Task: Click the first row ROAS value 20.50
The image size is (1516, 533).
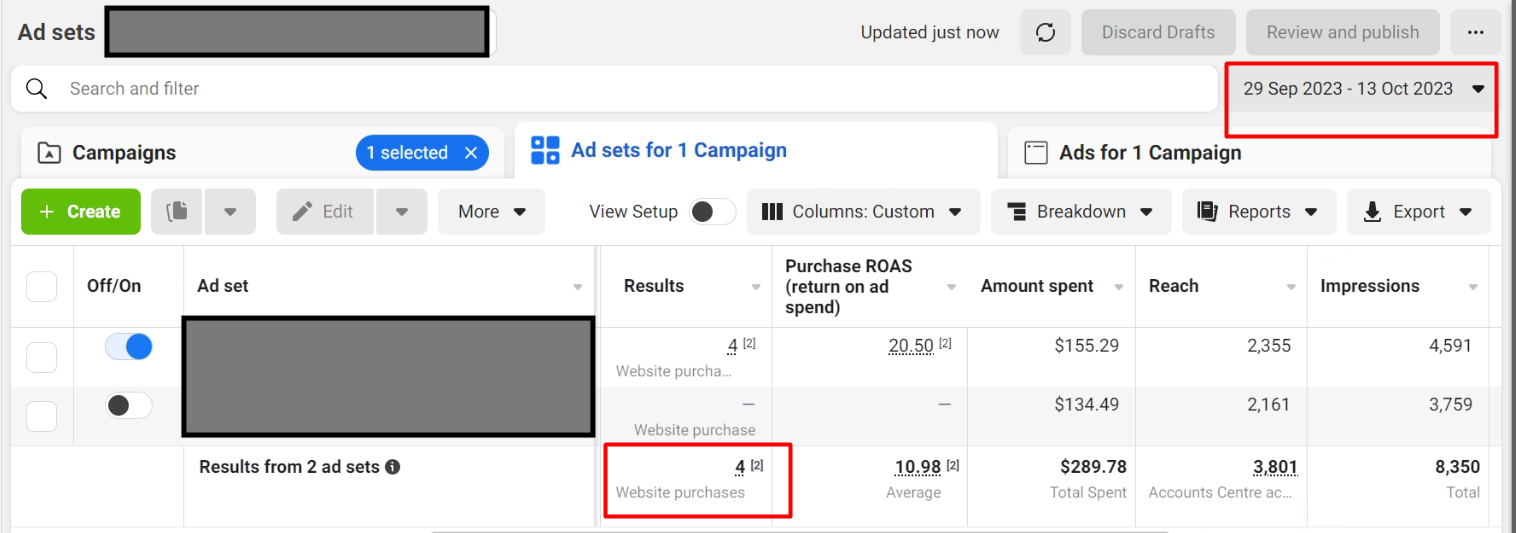Action: (x=911, y=346)
